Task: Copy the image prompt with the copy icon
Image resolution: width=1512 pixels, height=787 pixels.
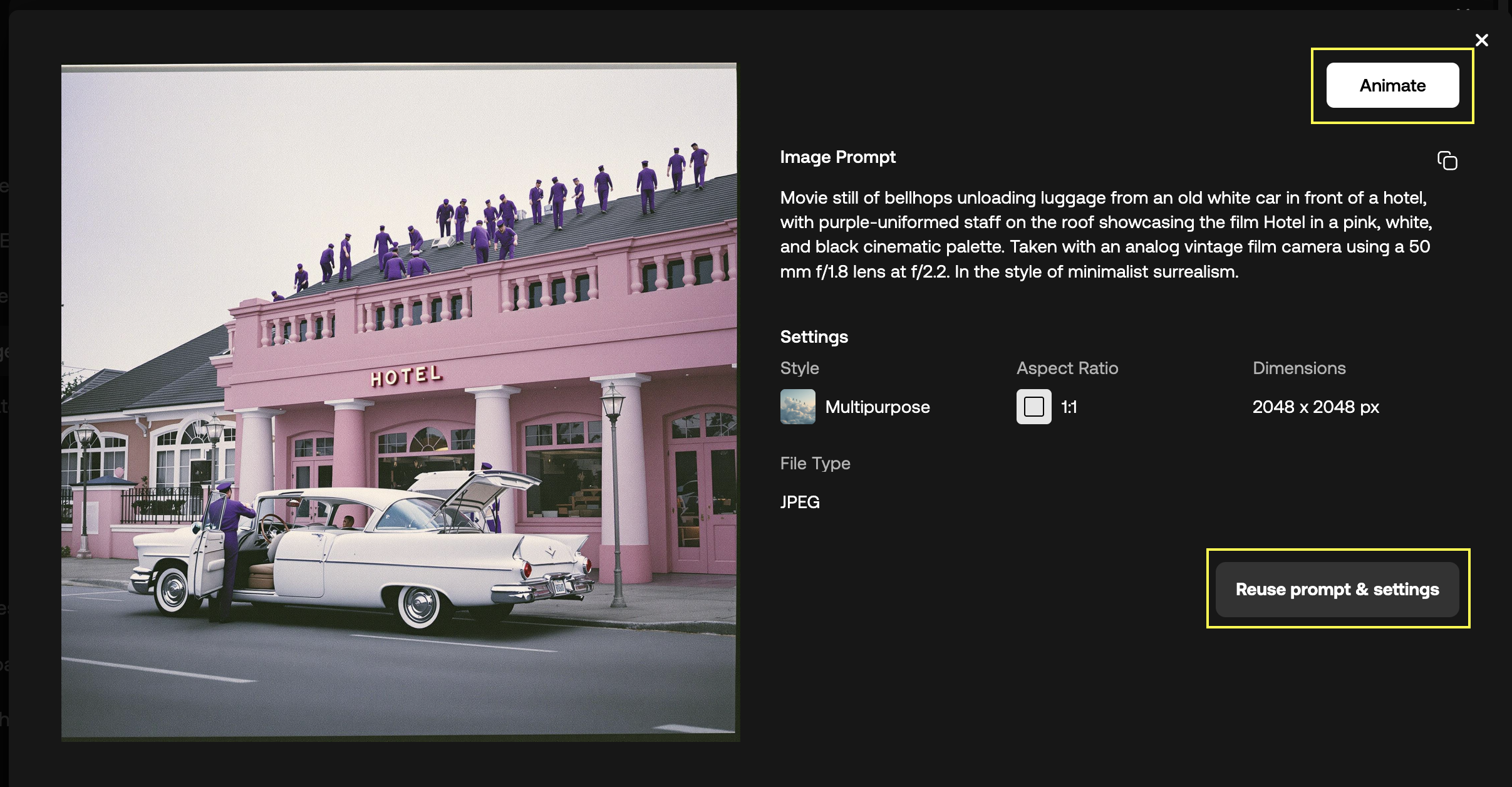Action: click(1447, 160)
